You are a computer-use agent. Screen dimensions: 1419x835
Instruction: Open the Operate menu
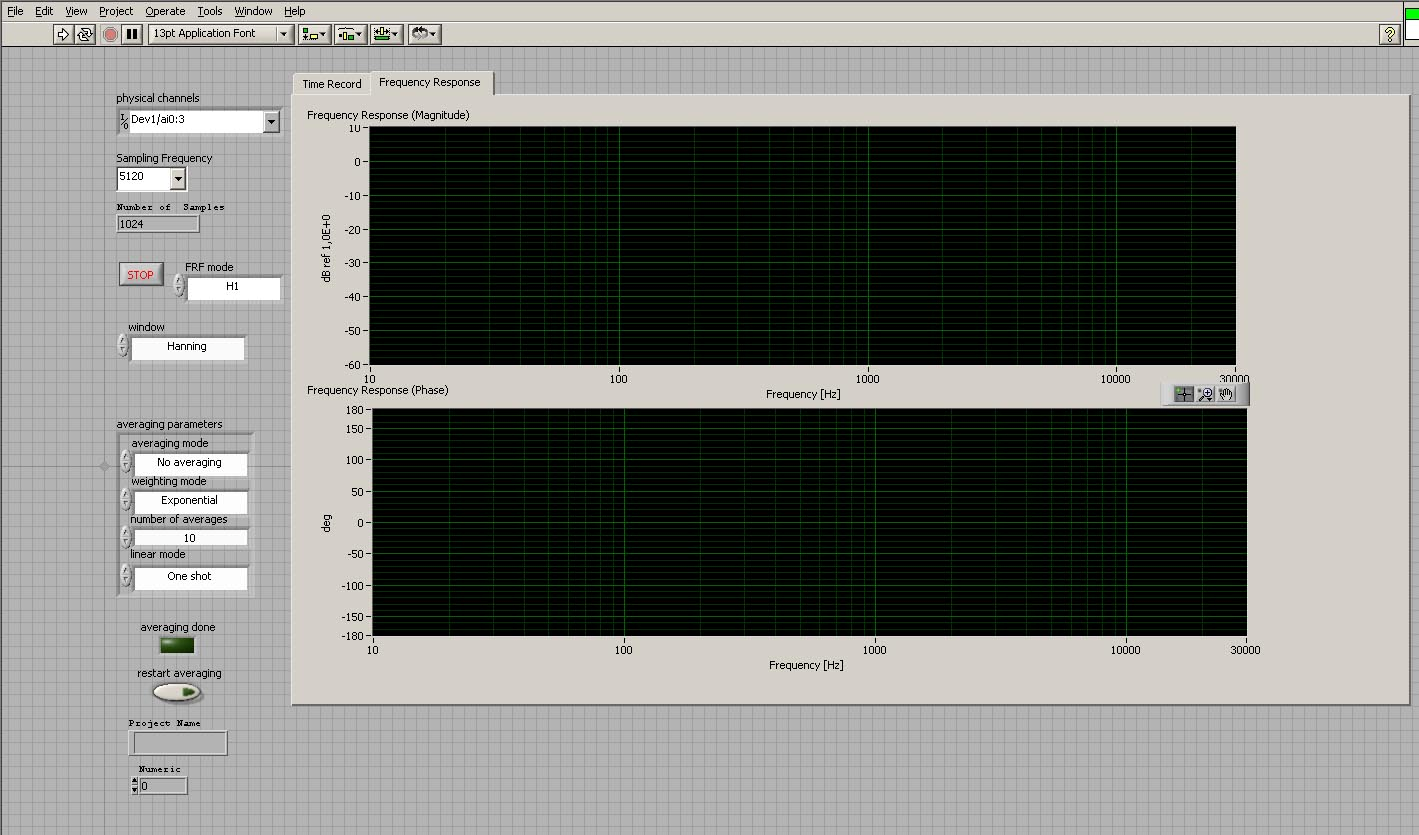click(x=165, y=11)
